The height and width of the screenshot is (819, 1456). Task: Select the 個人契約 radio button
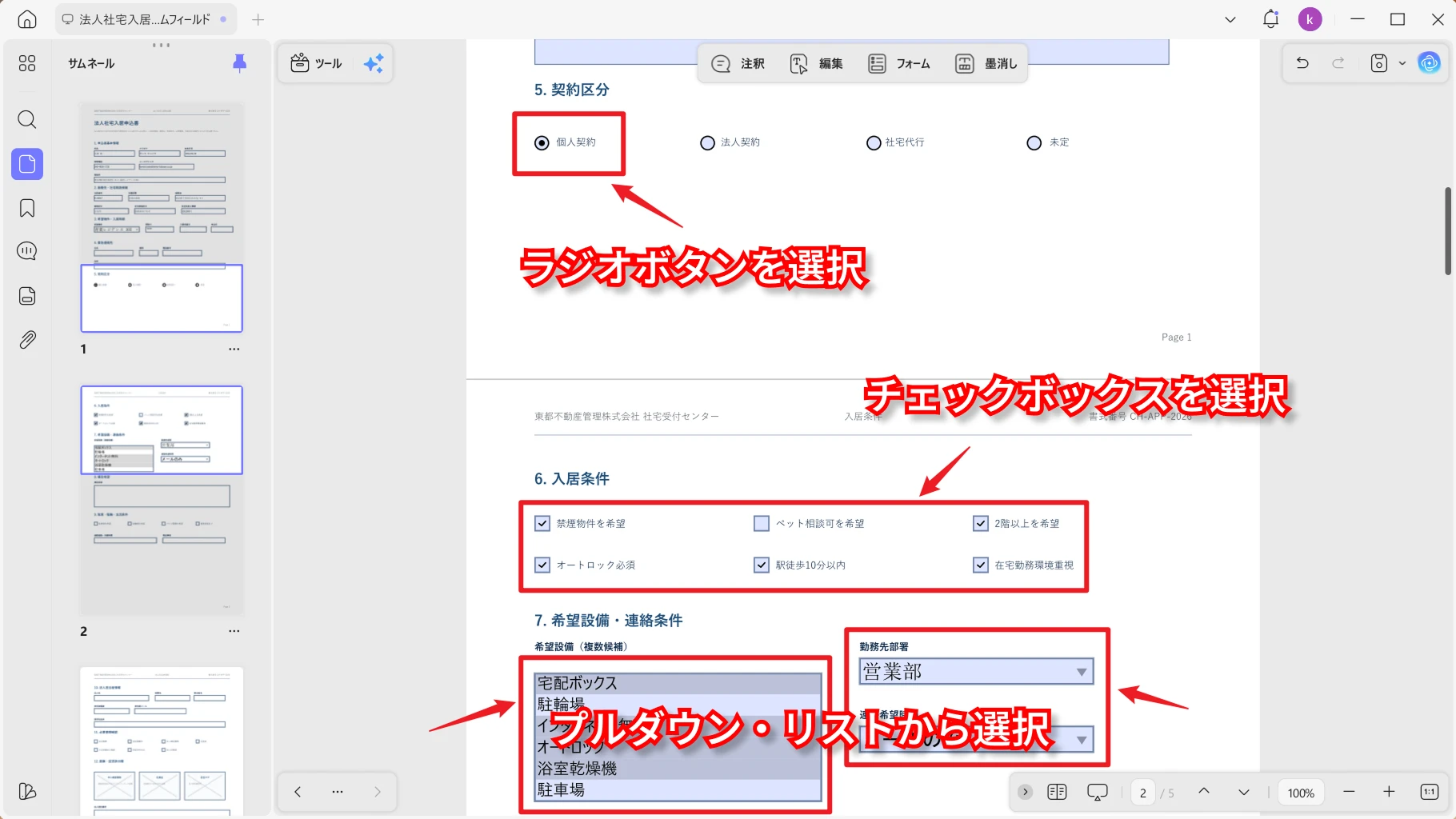coord(542,142)
